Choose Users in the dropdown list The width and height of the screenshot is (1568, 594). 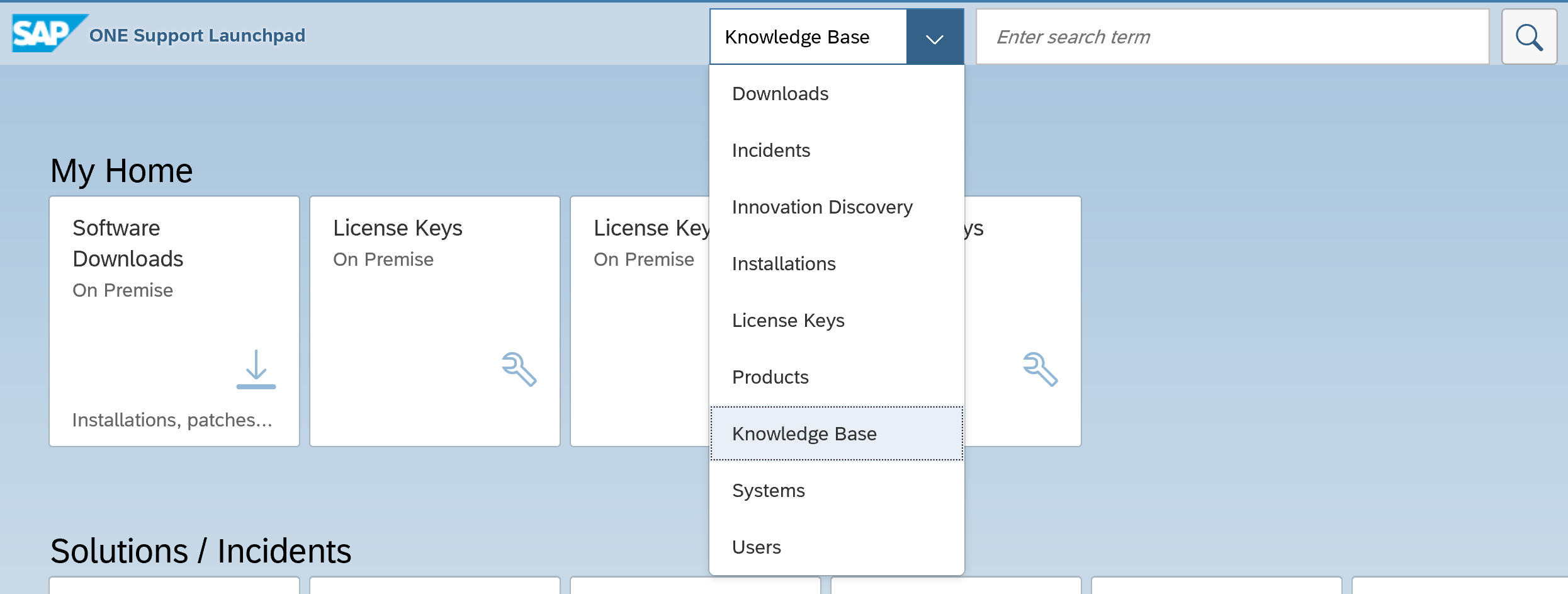tap(756, 547)
